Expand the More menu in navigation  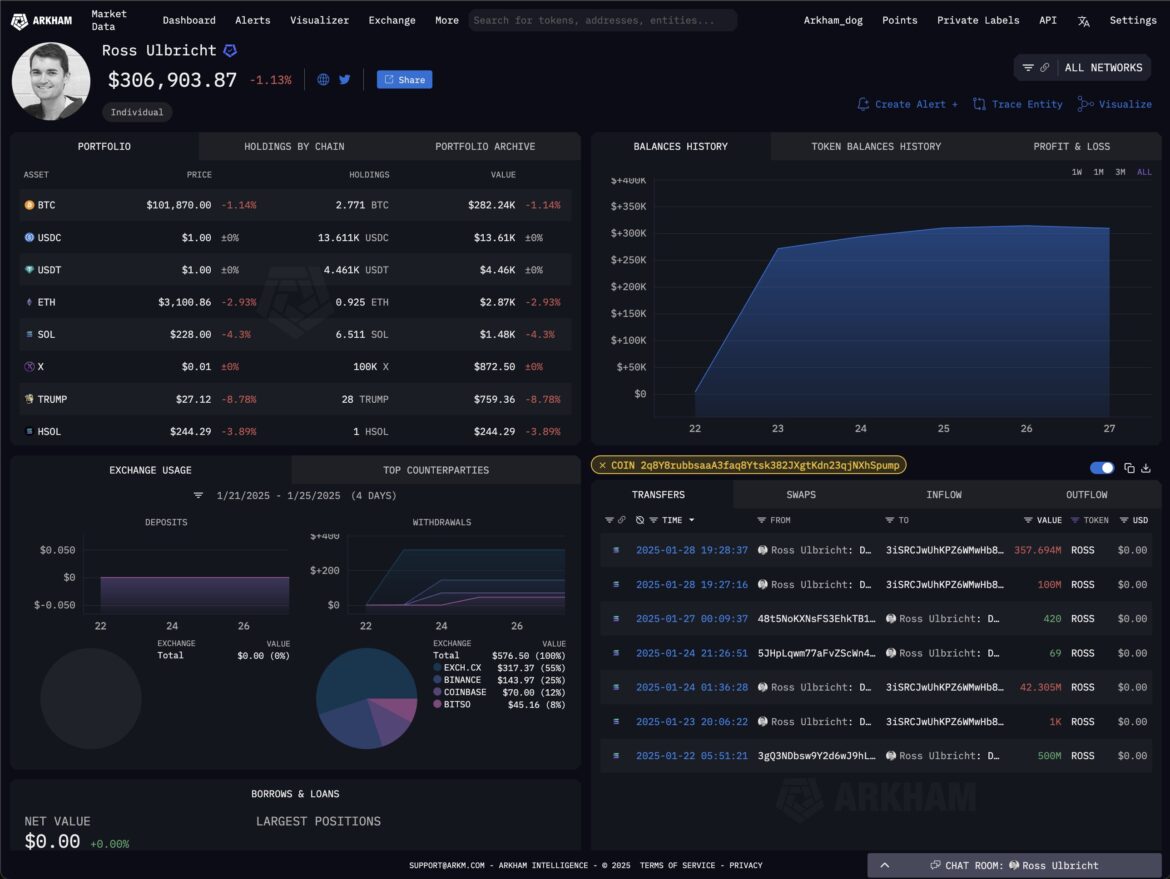(x=447, y=21)
